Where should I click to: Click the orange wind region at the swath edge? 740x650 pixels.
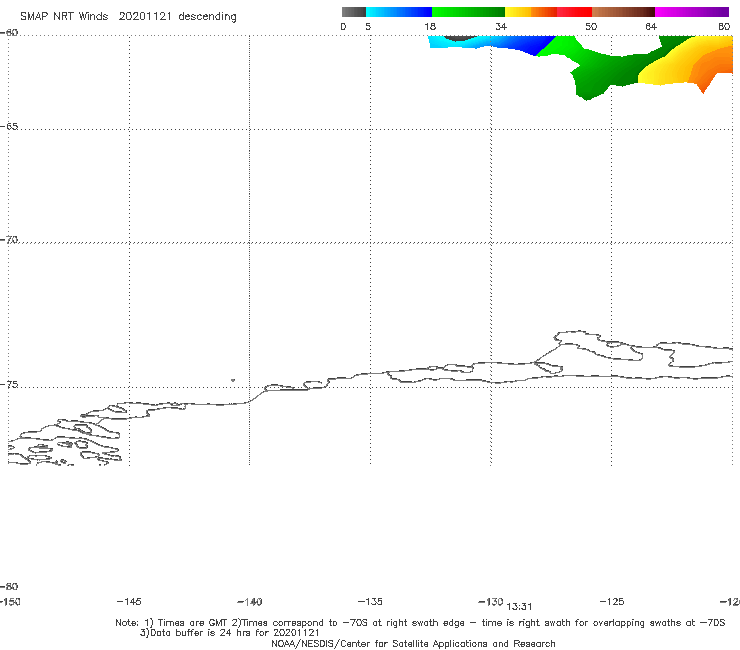713,66
